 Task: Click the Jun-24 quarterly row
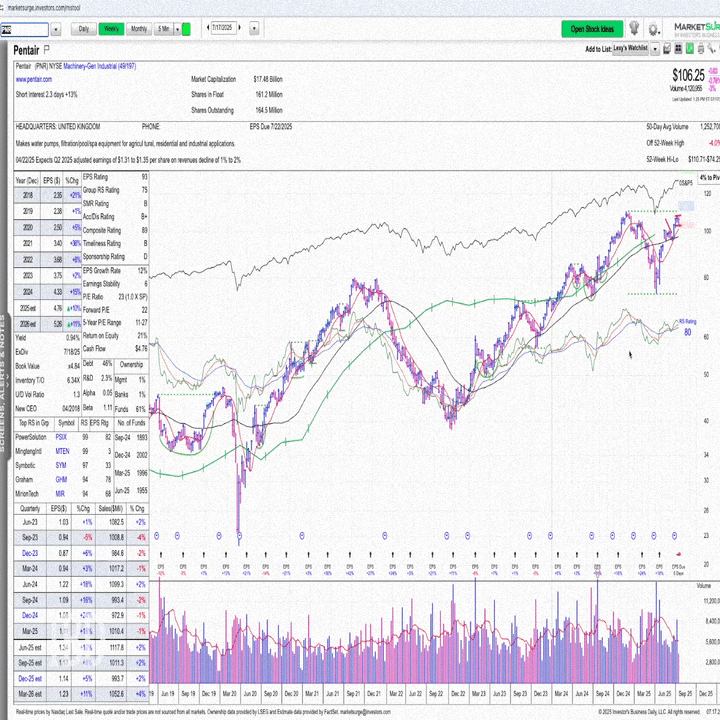[x=81, y=585]
